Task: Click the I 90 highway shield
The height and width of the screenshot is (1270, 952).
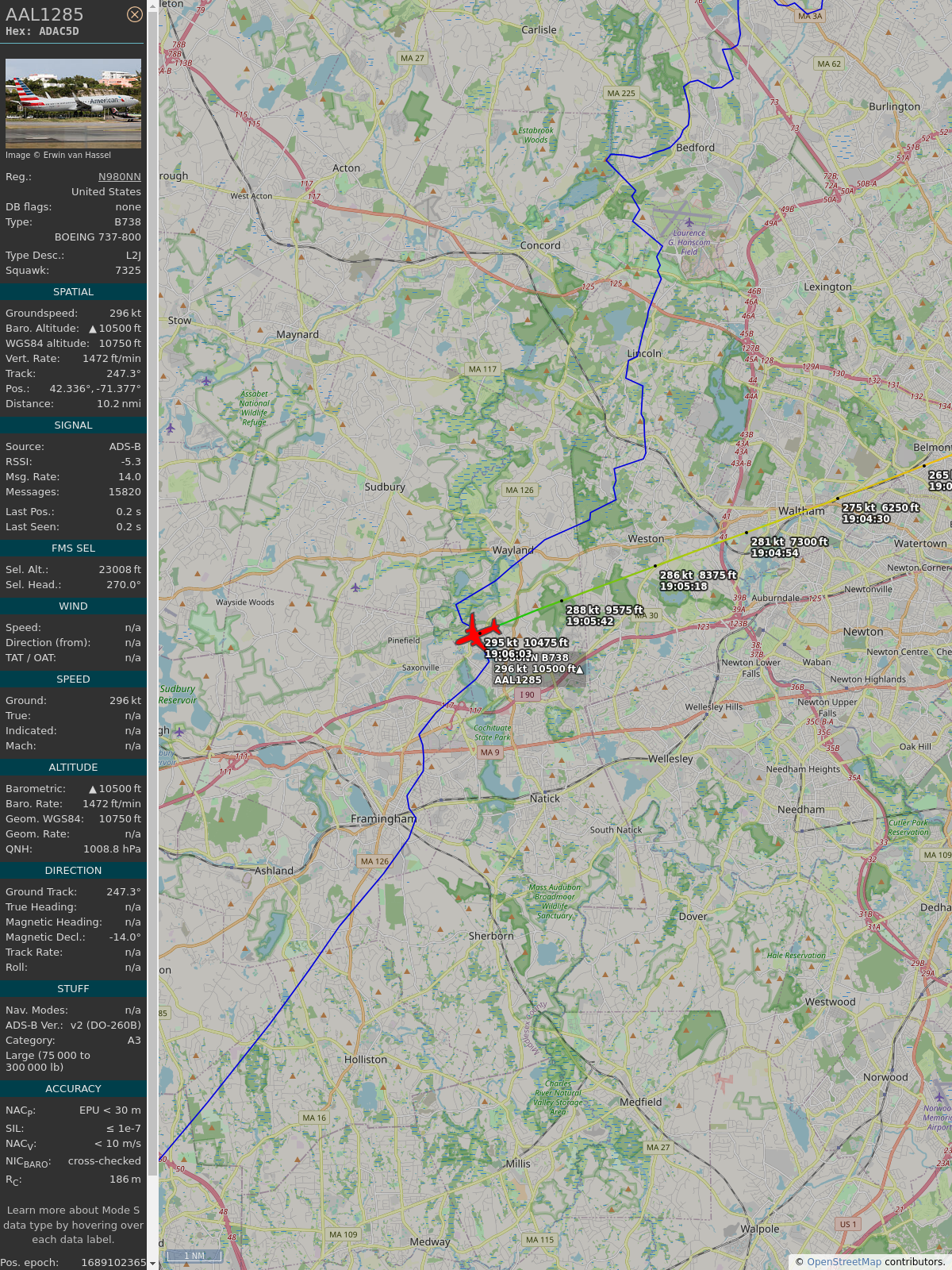Action: (527, 695)
